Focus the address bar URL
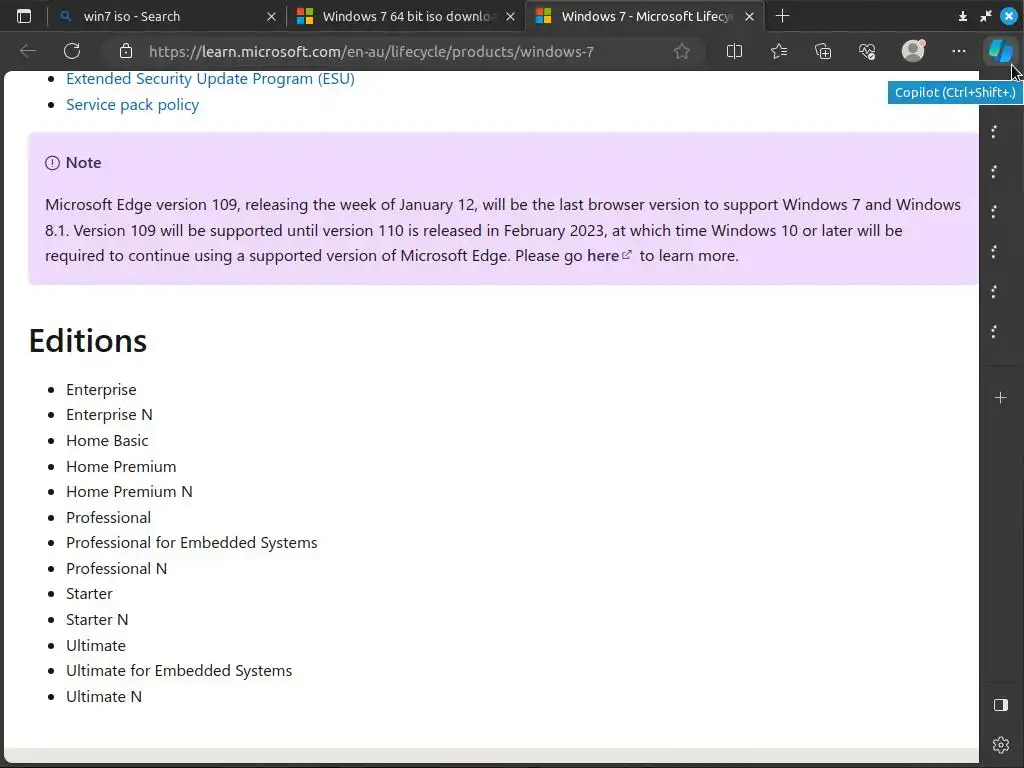The width and height of the screenshot is (1024, 768). click(371, 52)
